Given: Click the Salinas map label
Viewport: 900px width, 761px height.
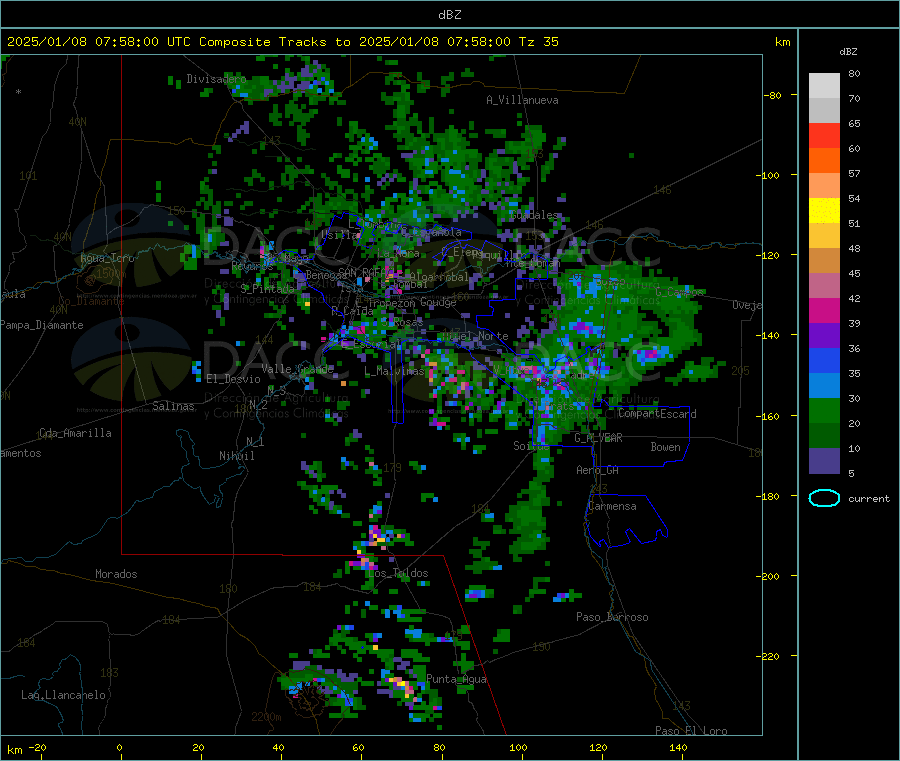Looking at the screenshot, I should (173, 406).
